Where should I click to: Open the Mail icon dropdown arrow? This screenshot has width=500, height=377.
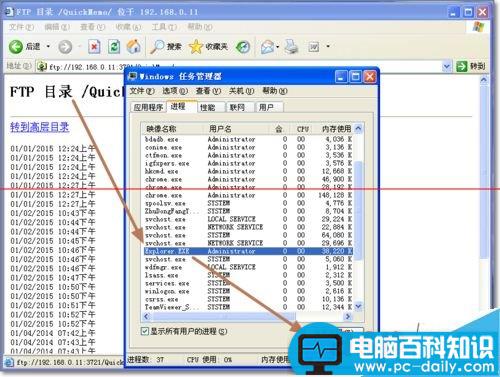pyautogui.click(x=278, y=47)
